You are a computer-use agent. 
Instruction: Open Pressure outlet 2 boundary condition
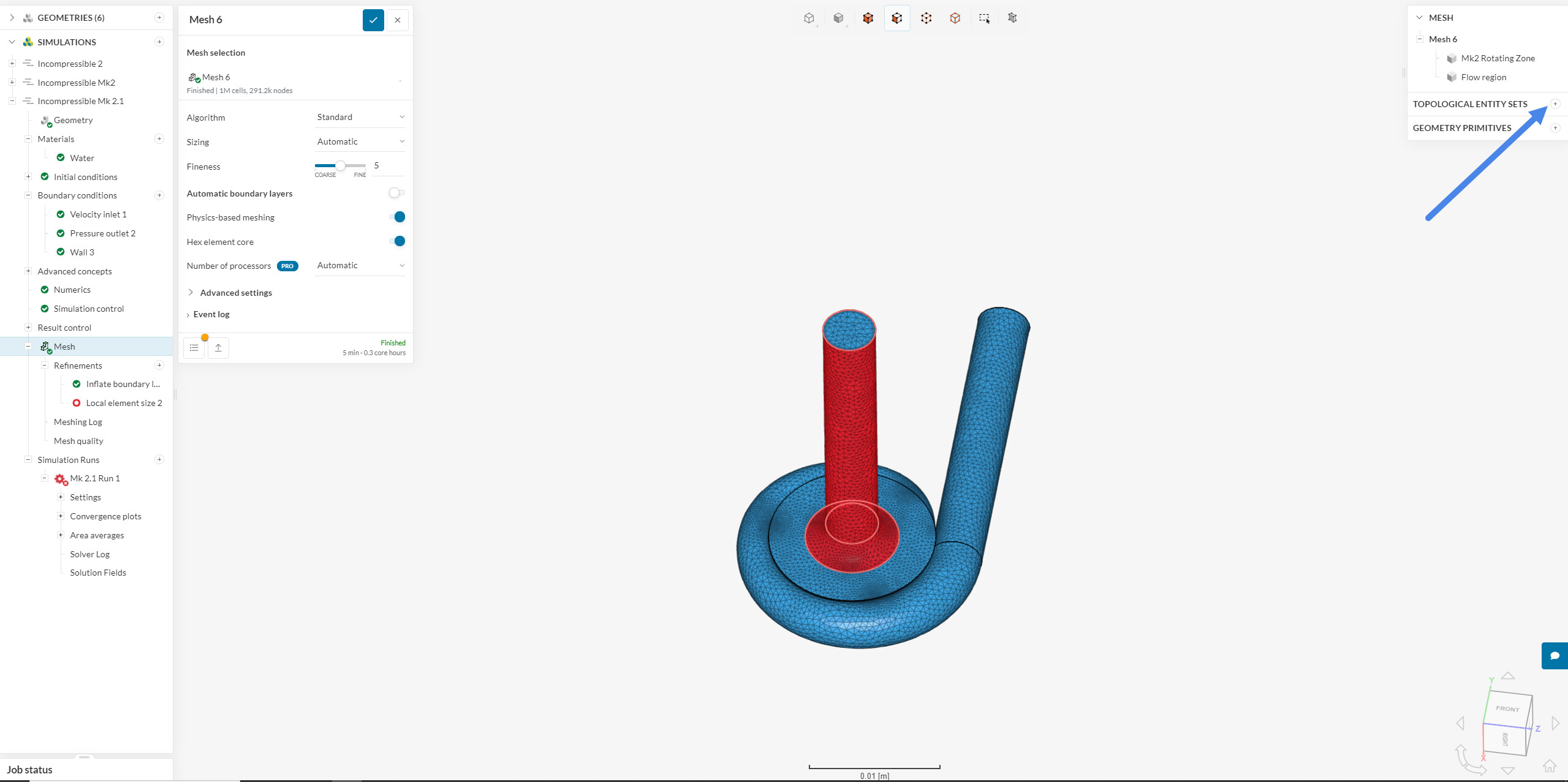click(x=102, y=233)
